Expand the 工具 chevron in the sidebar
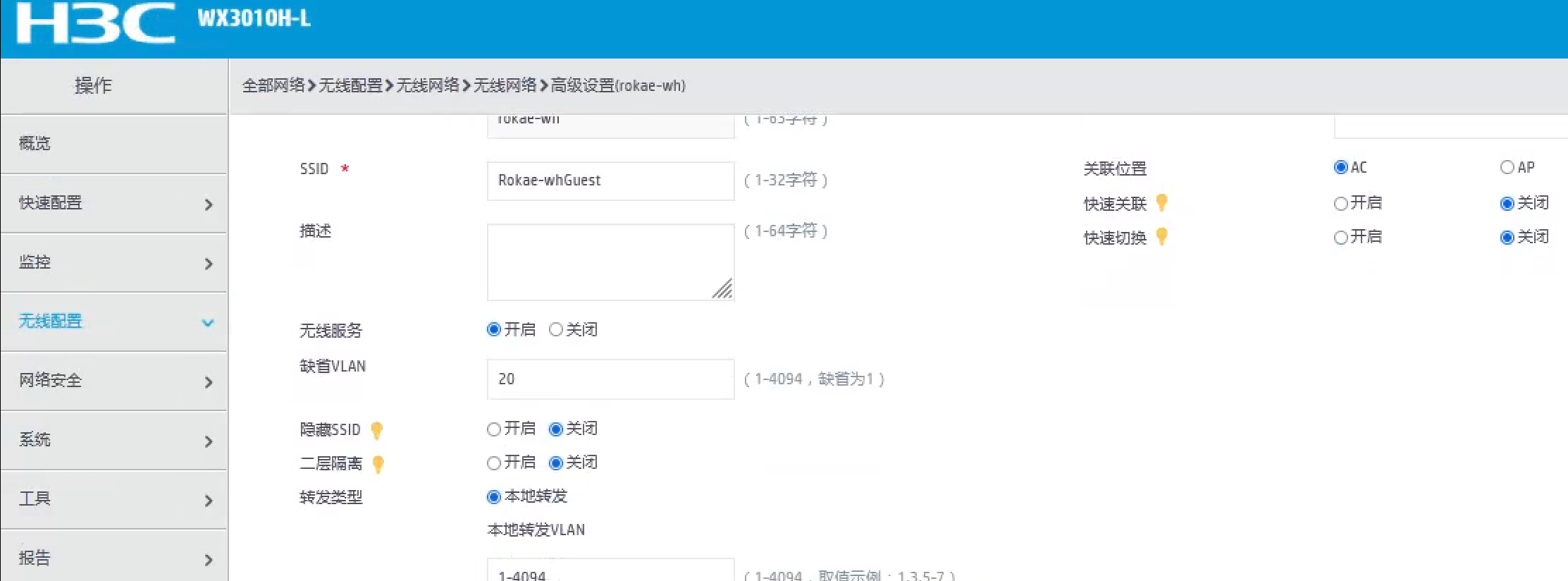 point(208,501)
